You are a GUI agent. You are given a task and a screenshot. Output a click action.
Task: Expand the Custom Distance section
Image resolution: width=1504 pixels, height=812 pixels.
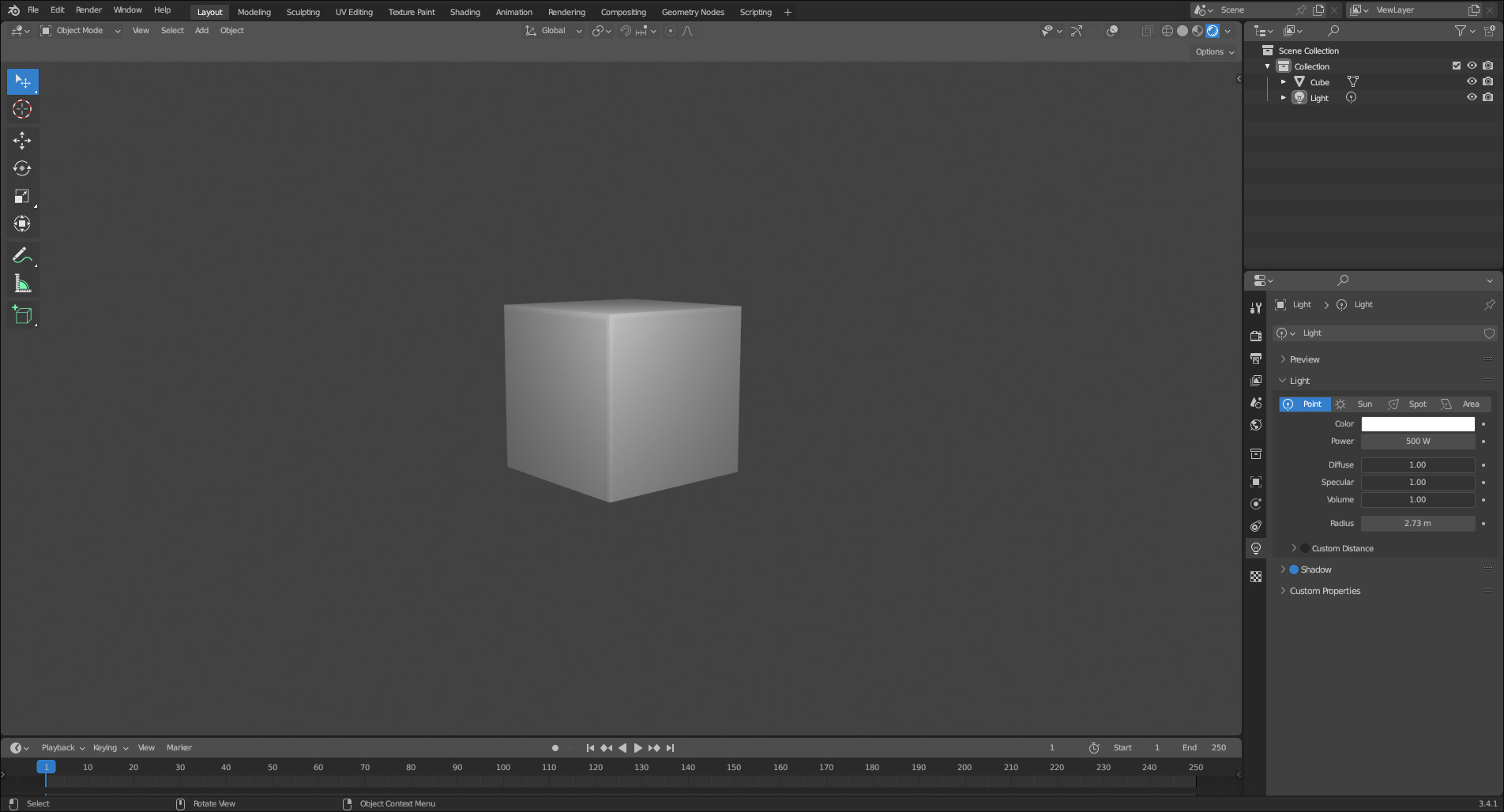click(x=1294, y=548)
